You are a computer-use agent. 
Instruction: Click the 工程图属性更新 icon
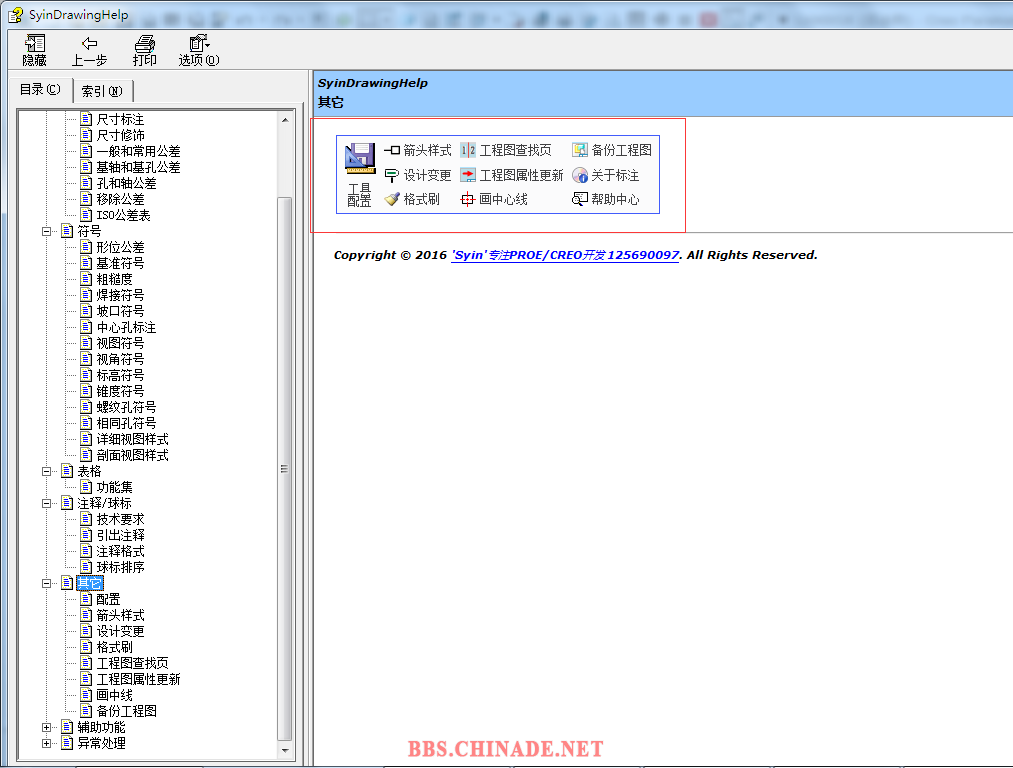tap(468, 175)
